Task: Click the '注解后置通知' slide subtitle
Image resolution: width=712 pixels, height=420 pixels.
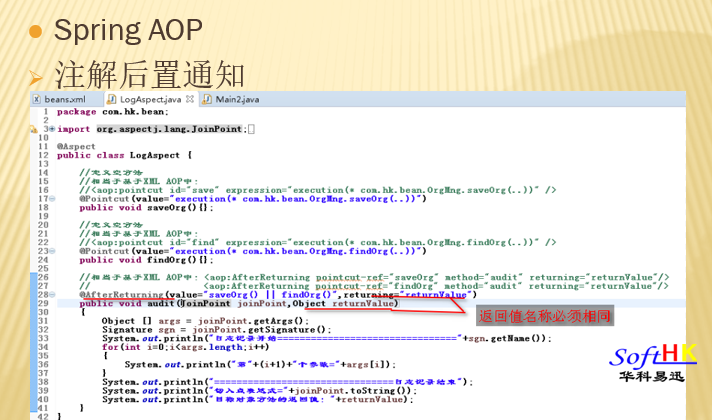Action: point(150,75)
